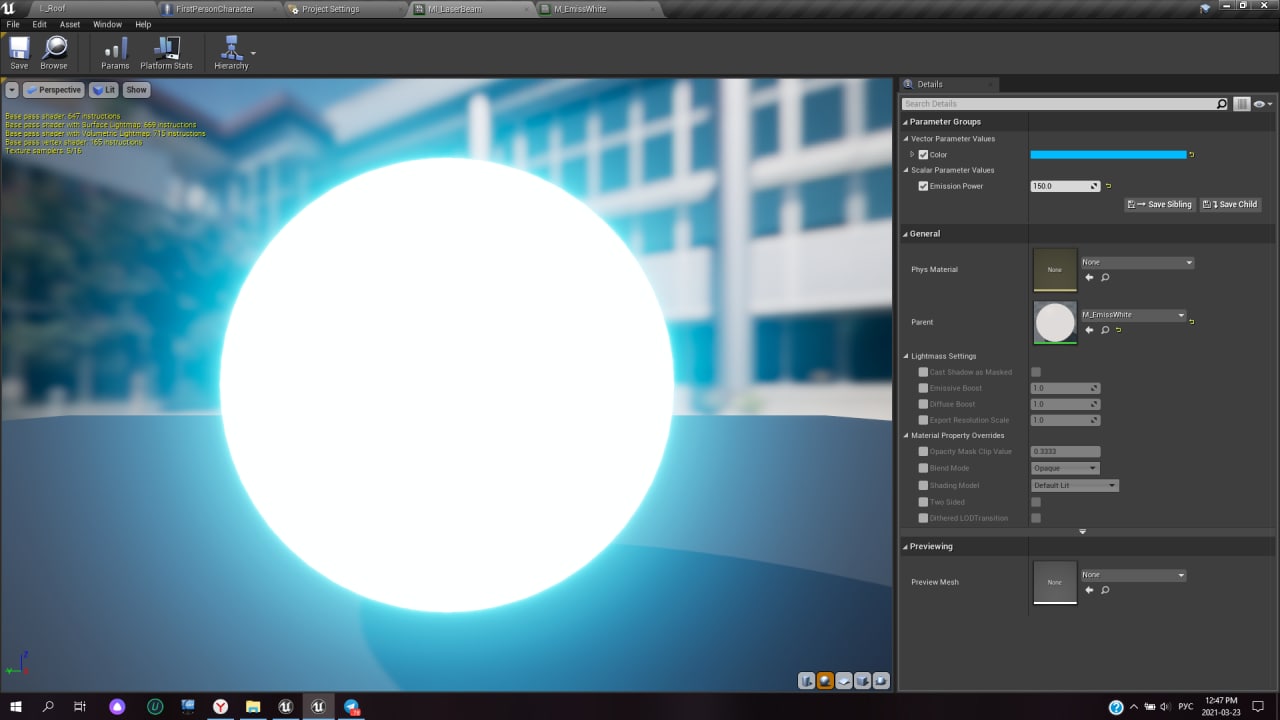
Task: Toggle the Params toolbar icon
Action: tap(115, 53)
